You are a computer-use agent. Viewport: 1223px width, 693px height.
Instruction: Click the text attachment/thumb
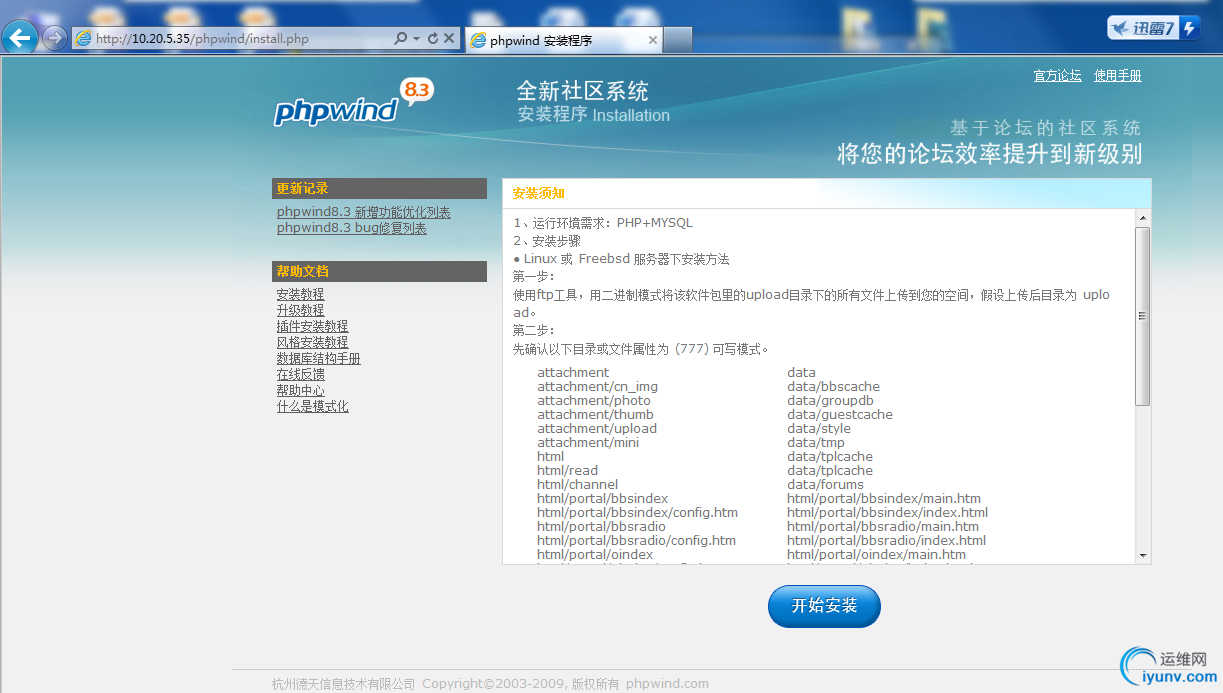pos(595,414)
